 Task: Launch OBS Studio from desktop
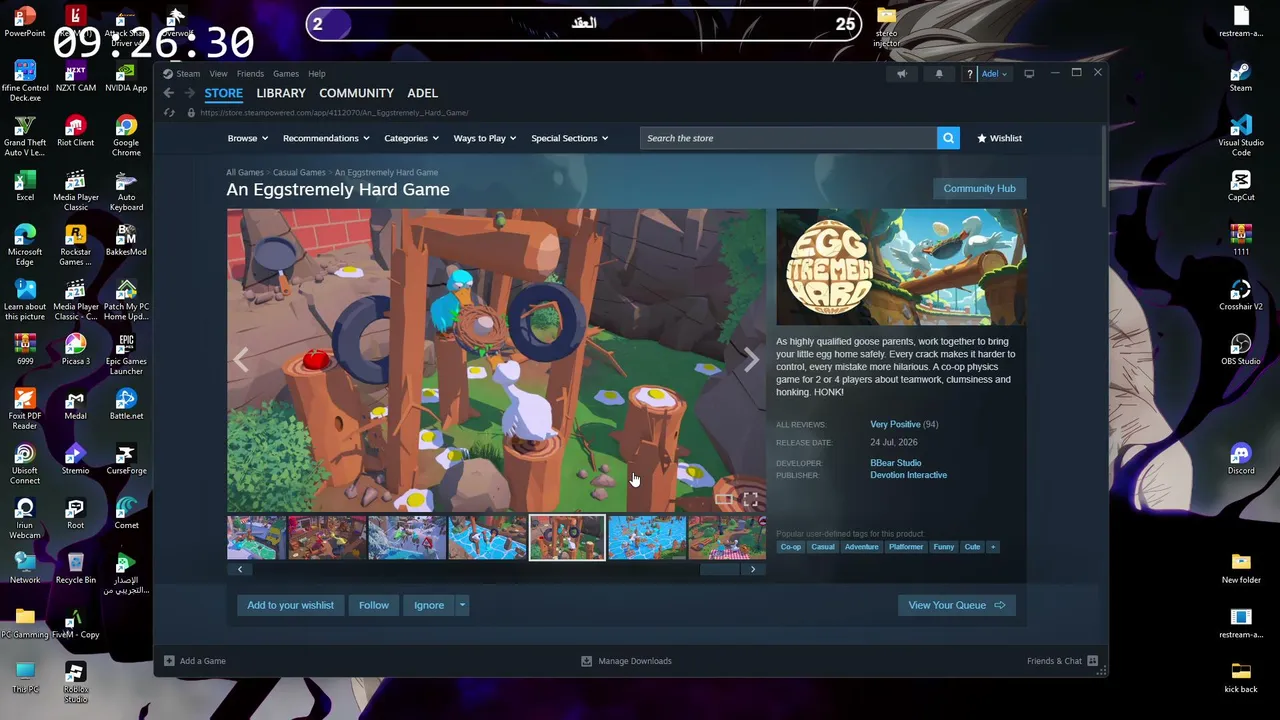click(1241, 350)
